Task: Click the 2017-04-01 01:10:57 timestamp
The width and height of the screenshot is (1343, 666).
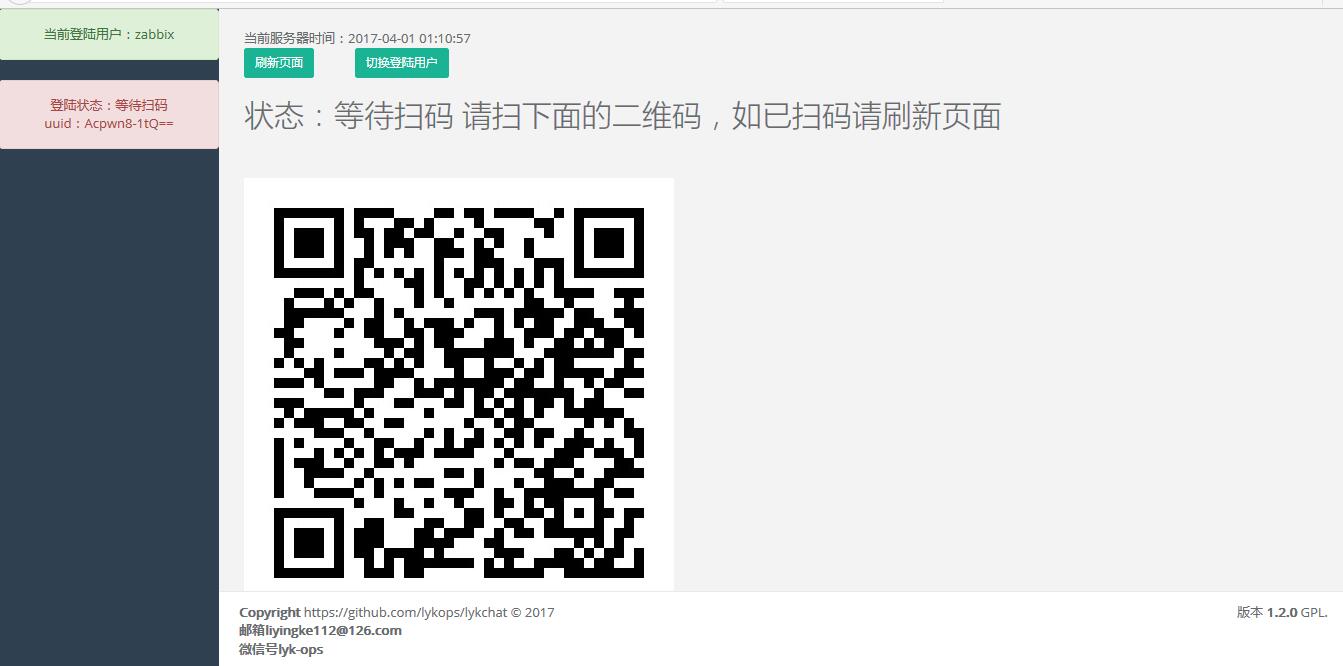Action: coord(409,38)
